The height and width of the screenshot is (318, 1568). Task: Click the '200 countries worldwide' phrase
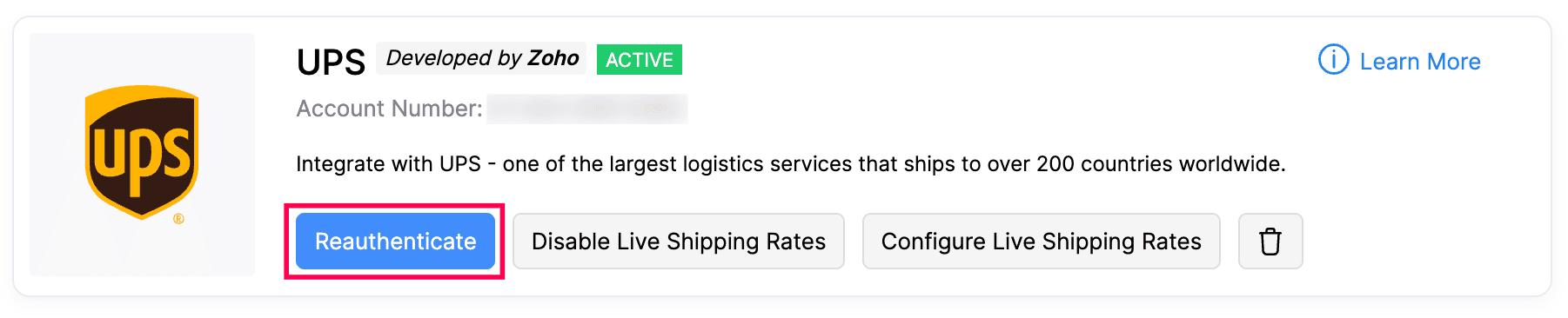1161,164
